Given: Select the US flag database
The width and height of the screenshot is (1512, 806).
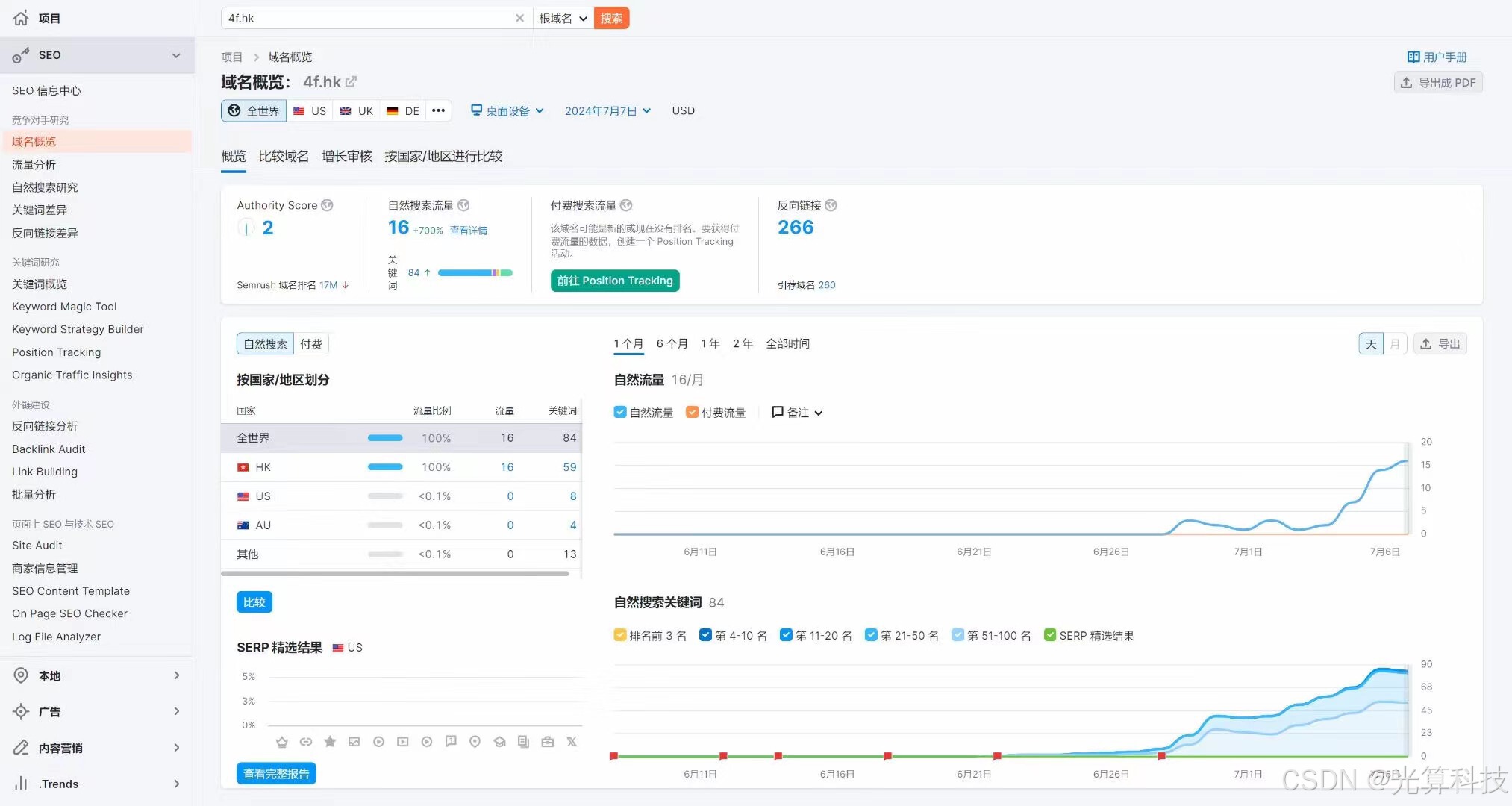Looking at the screenshot, I should click(310, 110).
